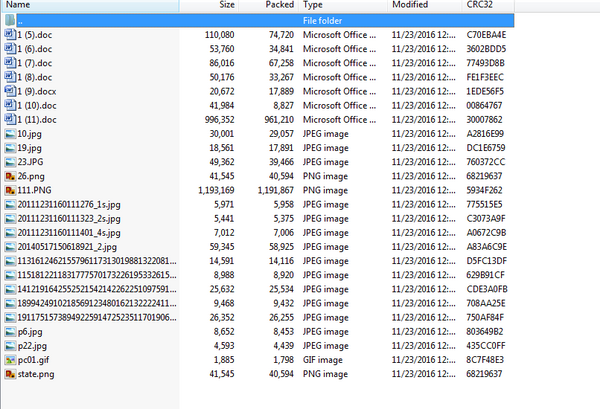Click the Word icon of 1 (7).doc
This screenshot has width=600, height=409.
[x=10, y=63]
